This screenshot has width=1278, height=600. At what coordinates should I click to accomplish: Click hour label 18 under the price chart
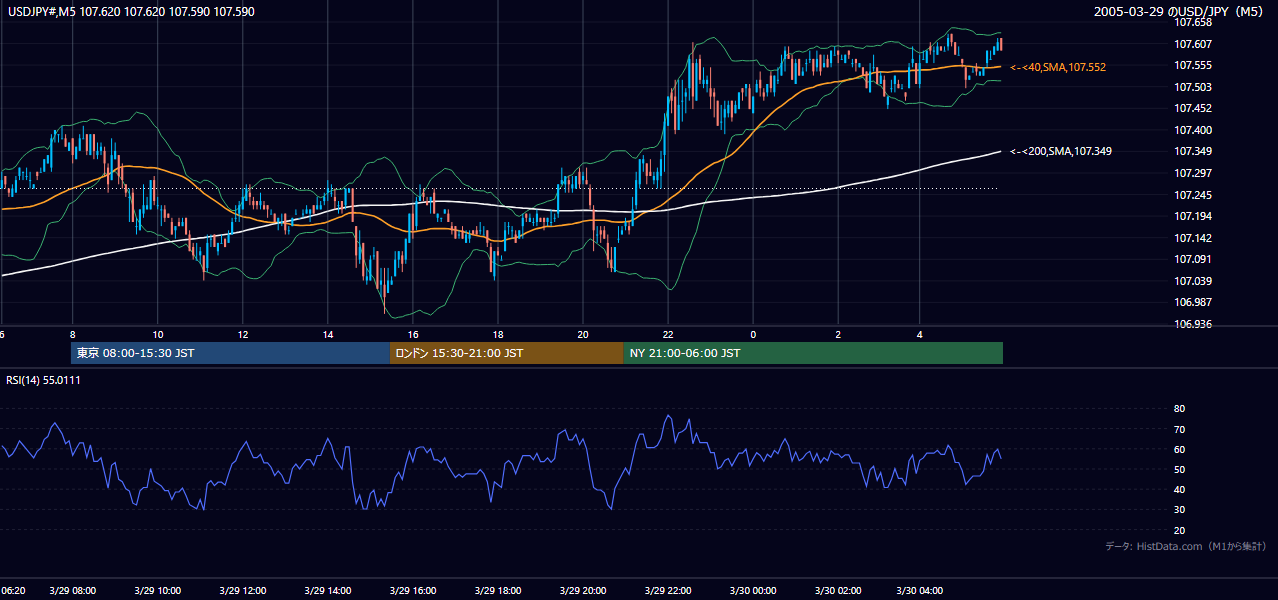point(497,335)
